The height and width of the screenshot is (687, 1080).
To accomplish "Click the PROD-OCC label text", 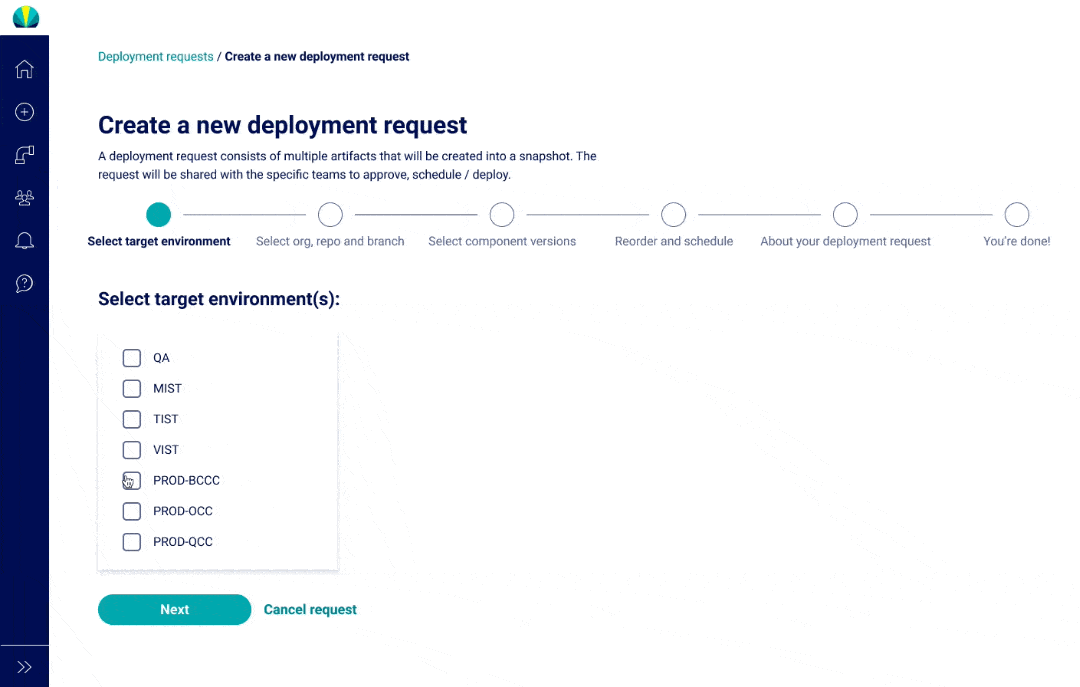I will pos(183,511).
